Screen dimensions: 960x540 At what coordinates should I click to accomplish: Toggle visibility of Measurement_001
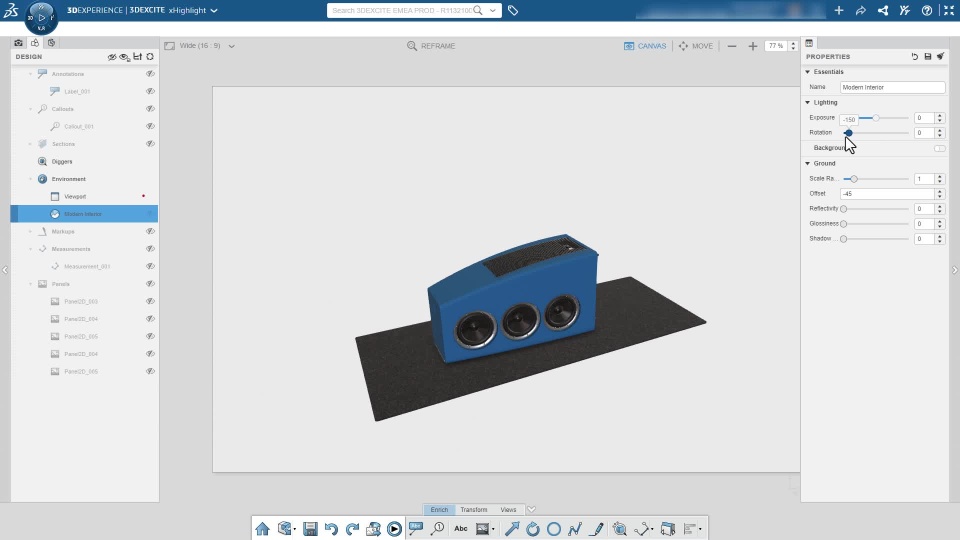(x=150, y=266)
